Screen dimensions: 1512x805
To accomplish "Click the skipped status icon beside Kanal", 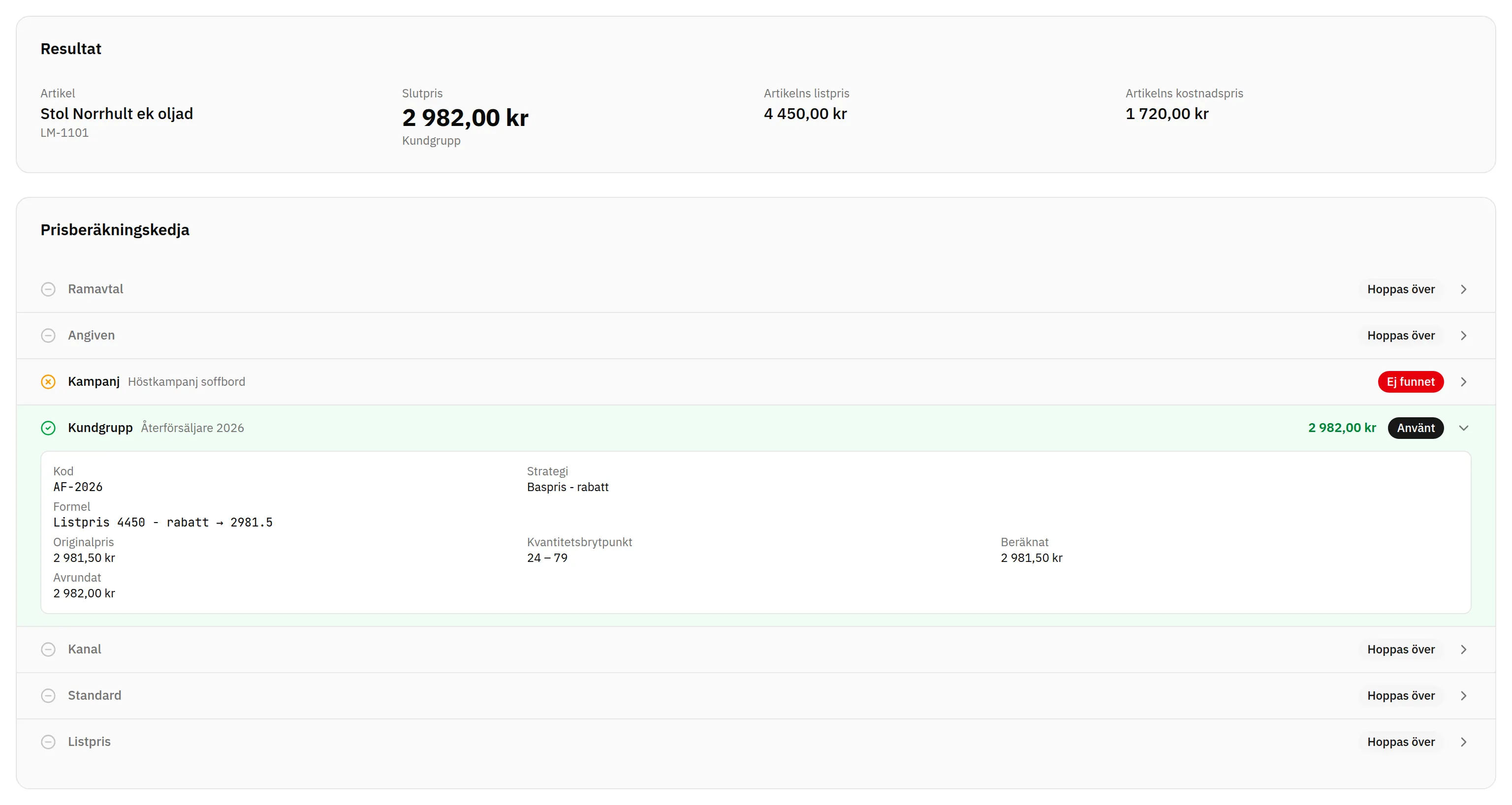I will (x=48, y=650).
